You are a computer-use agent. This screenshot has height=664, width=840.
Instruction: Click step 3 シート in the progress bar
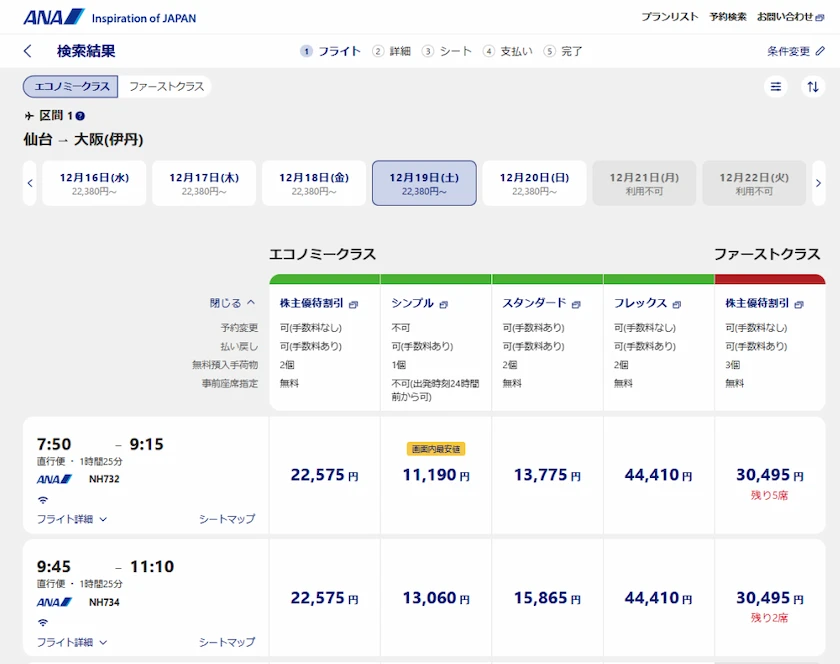pyautogui.click(x=447, y=51)
